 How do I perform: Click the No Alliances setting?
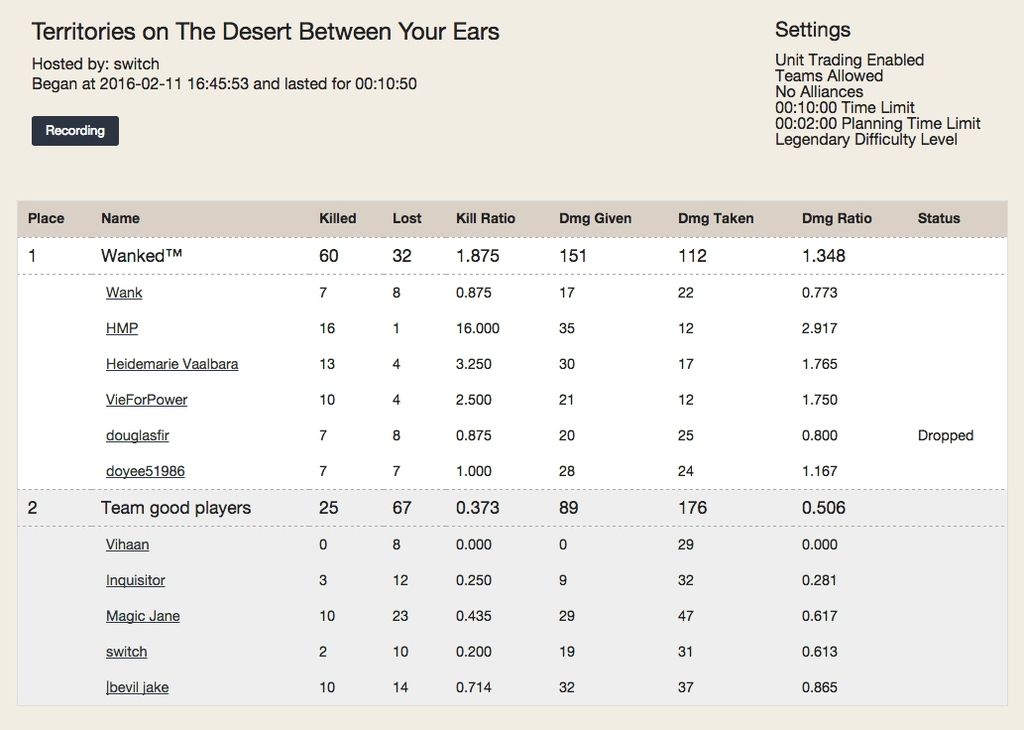(x=819, y=91)
